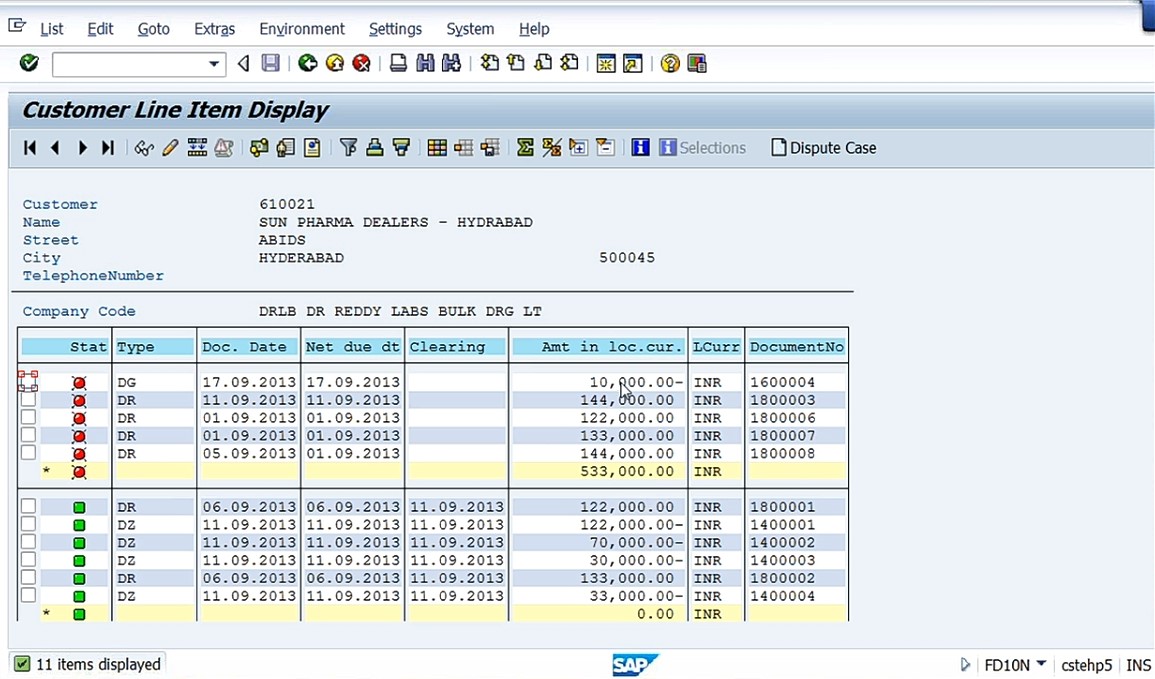Open the Goto menu

coord(153,29)
